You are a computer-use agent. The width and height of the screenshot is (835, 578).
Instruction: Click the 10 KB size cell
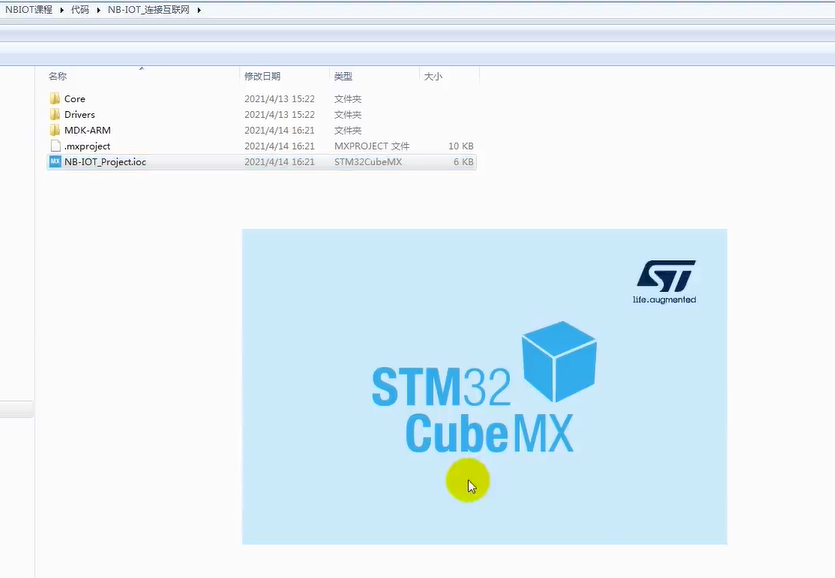click(x=461, y=146)
